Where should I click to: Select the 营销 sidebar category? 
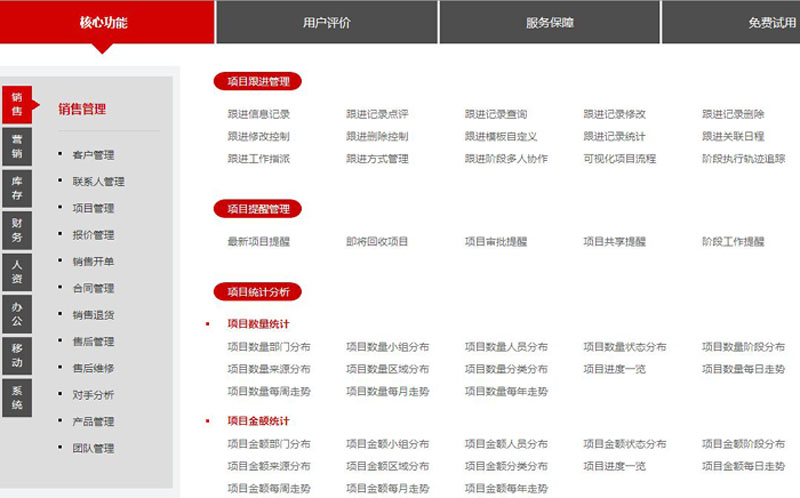click(17, 146)
